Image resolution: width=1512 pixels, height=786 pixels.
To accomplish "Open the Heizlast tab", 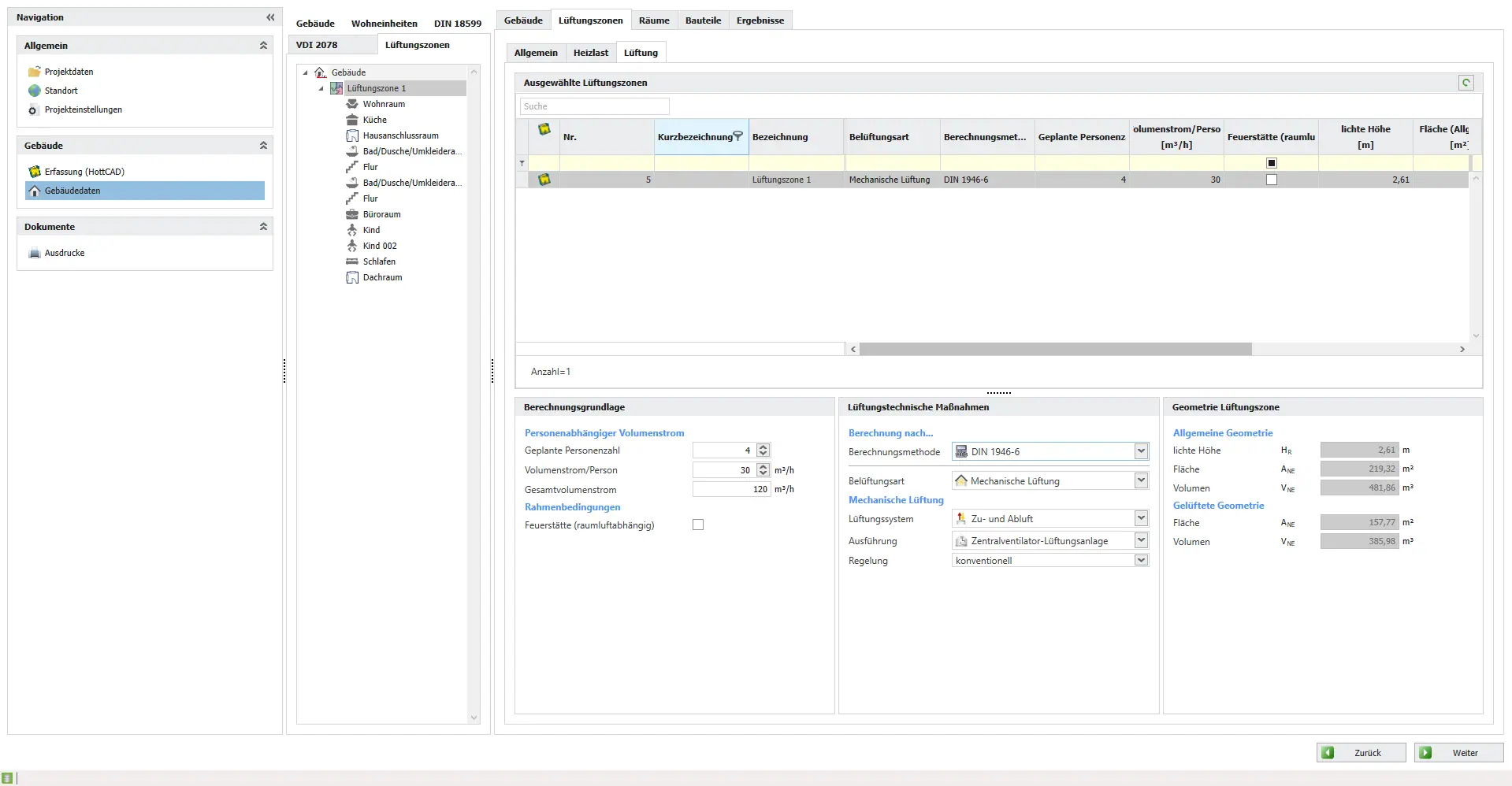I will (590, 53).
